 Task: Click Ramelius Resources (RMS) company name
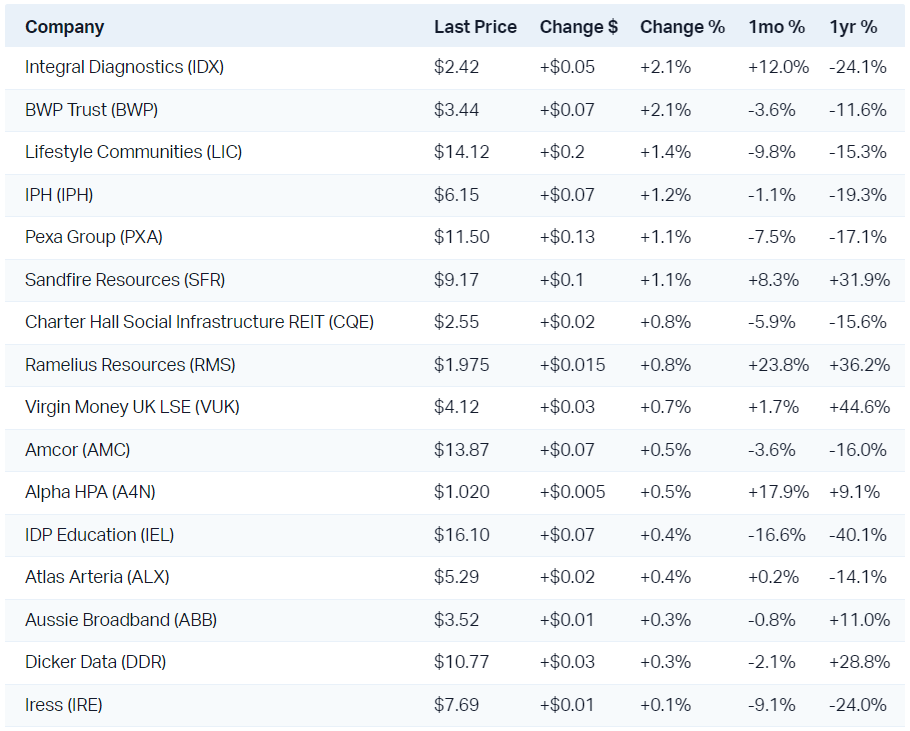[130, 365]
